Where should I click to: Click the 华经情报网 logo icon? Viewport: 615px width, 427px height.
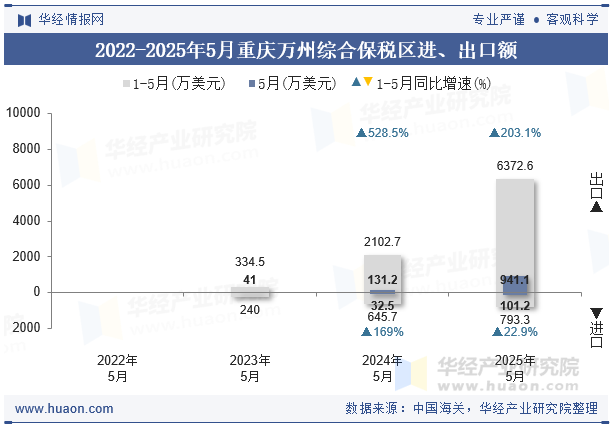[x=24, y=20]
